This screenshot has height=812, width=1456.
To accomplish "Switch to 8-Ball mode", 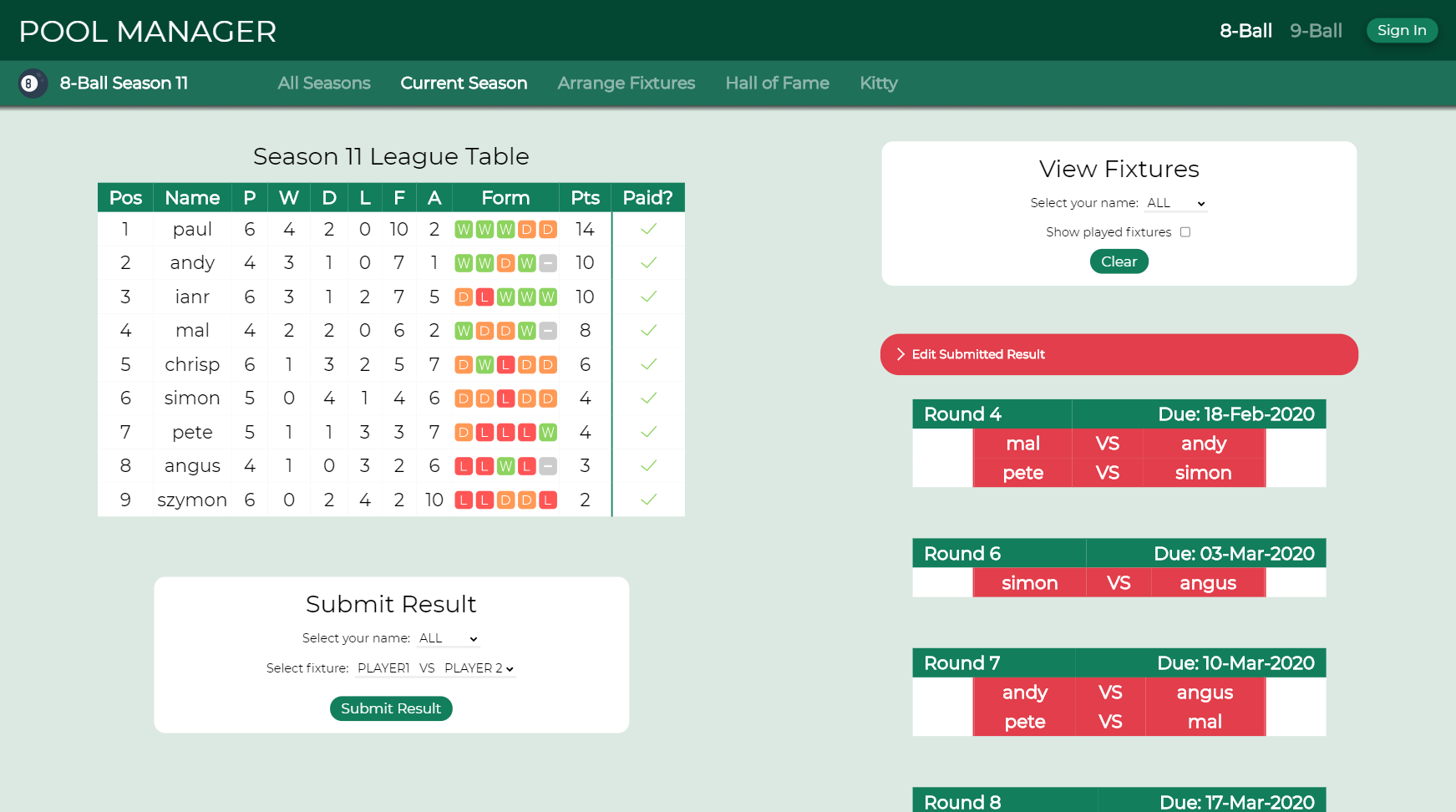I will point(1245,31).
